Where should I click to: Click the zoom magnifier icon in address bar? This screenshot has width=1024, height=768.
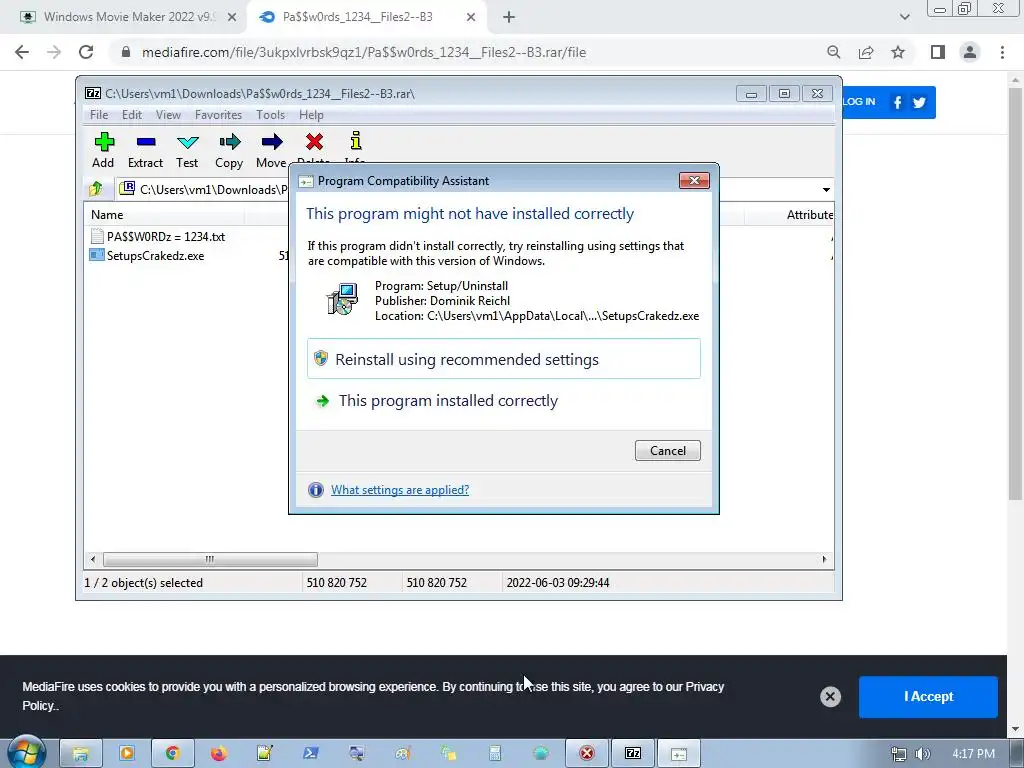[833, 52]
